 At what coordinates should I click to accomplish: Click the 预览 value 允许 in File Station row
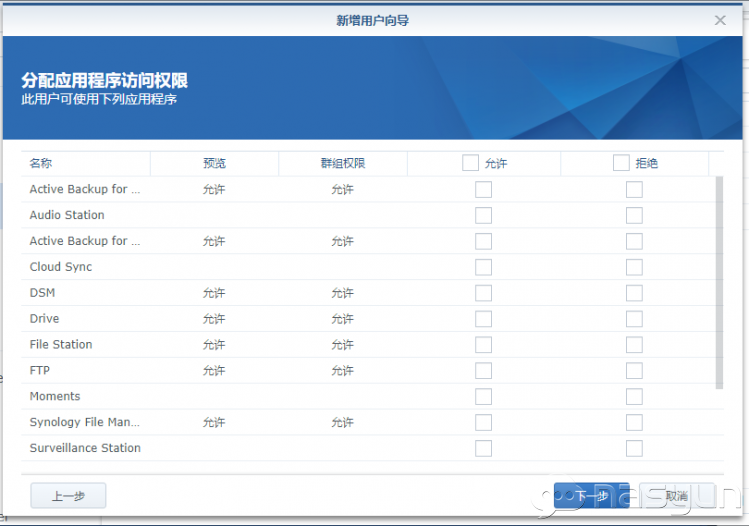(x=214, y=344)
